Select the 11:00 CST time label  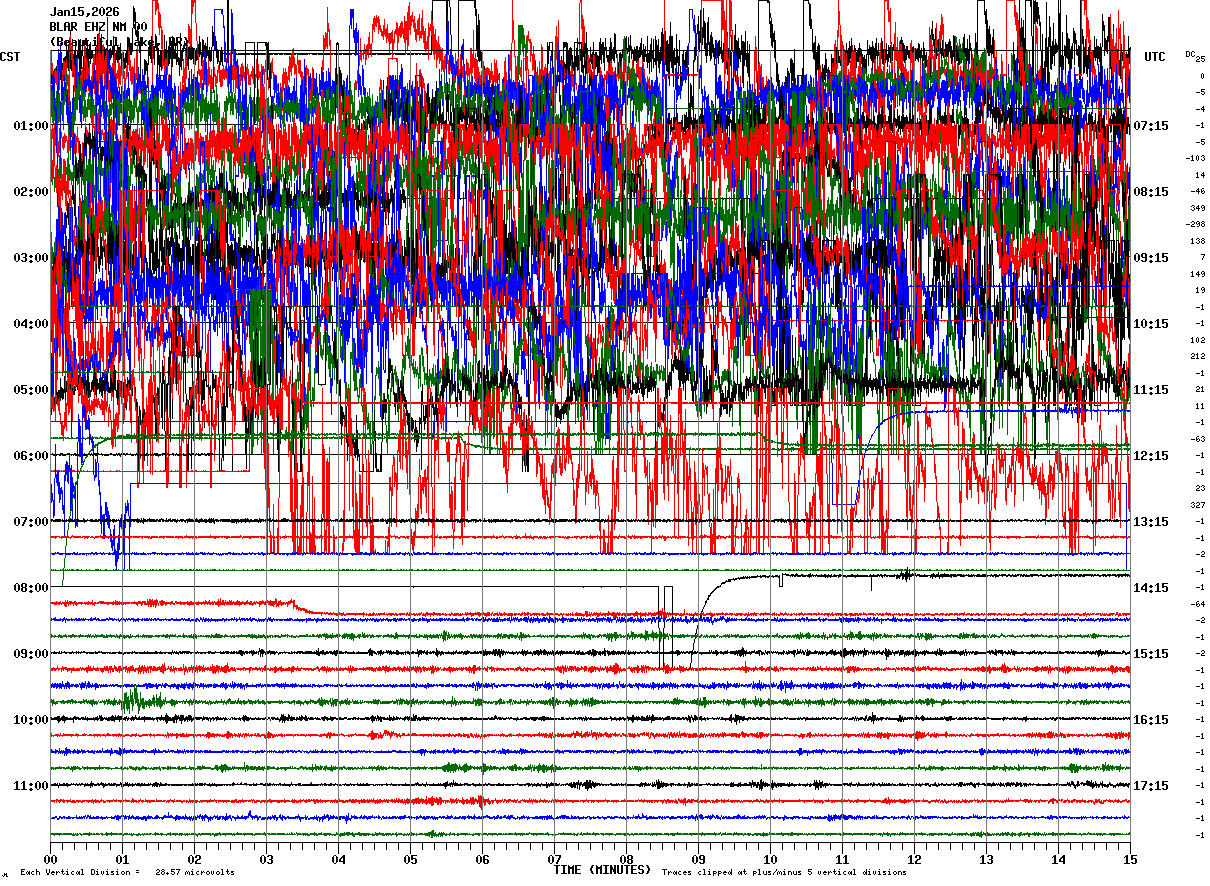tap(32, 786)
